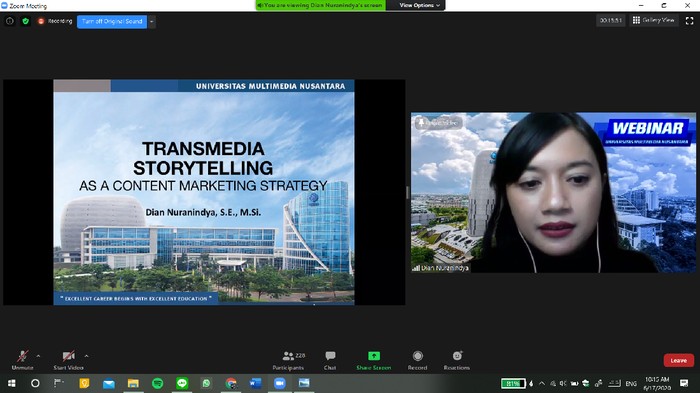Open Photos app from taskbar

click(304, 383)
